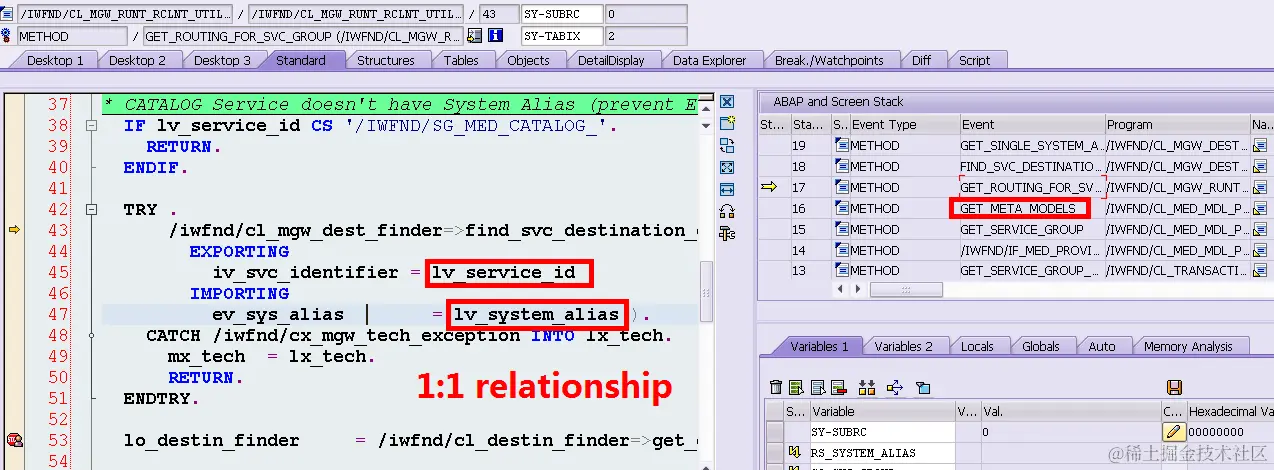
Task: Click the first list icon in variables toolbar
Action: (796, 387)
